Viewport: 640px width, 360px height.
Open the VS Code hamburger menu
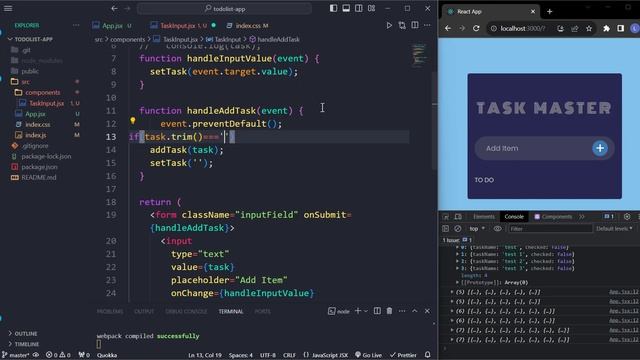coord(8,8)
